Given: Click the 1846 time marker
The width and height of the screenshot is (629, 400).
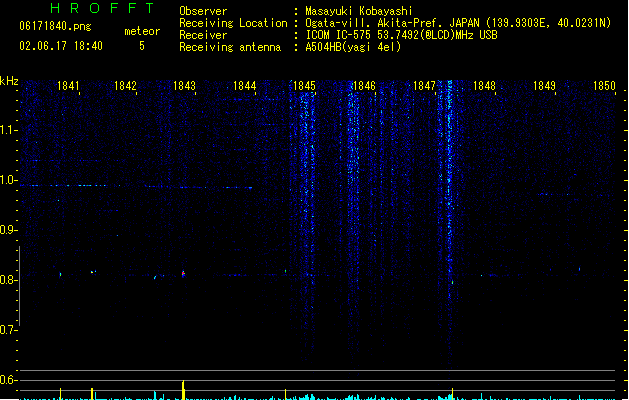Looking at the screenshot, I should (x=364, y=86).
